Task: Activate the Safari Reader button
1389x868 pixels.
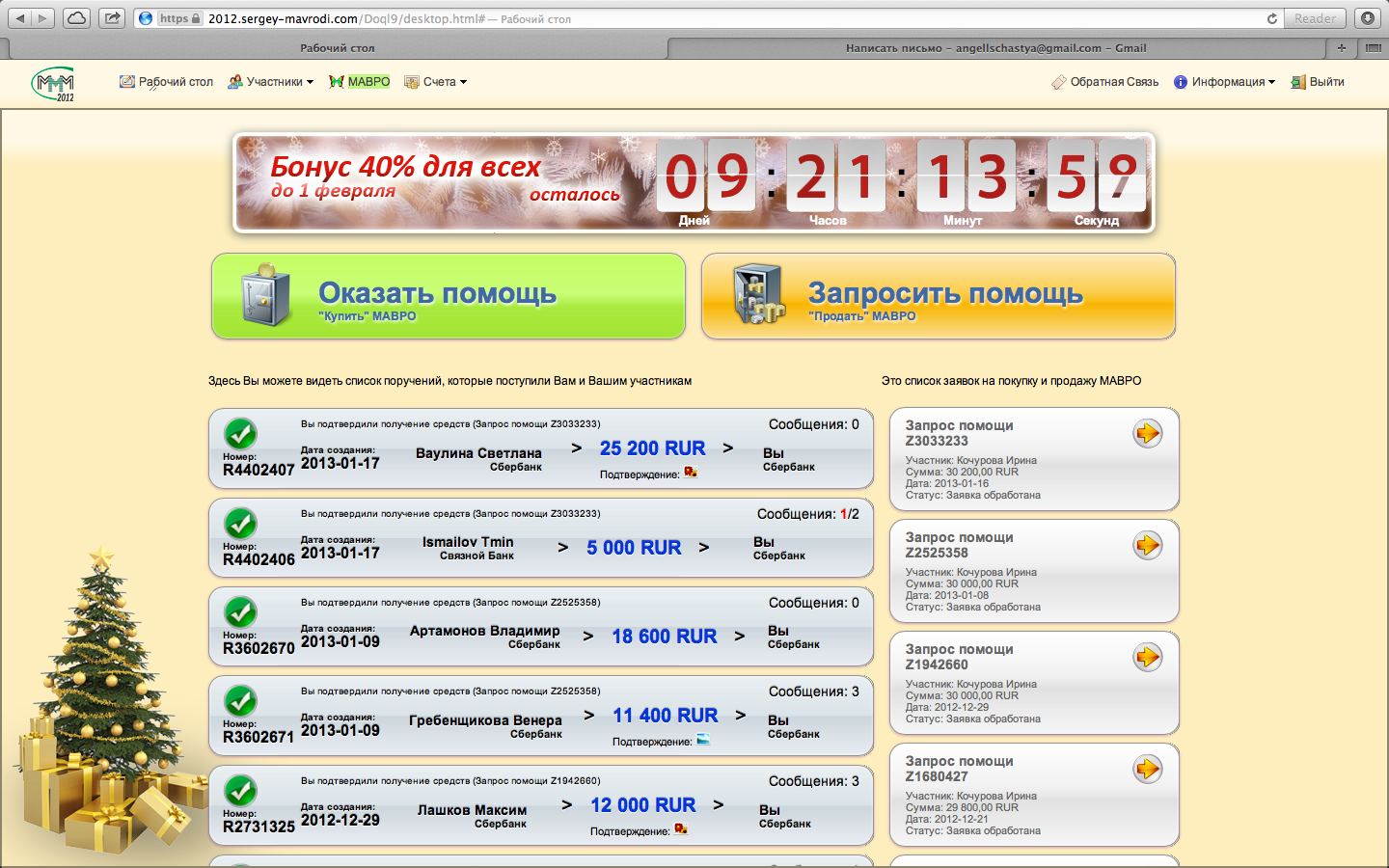Action: [x=1316, y=18]
